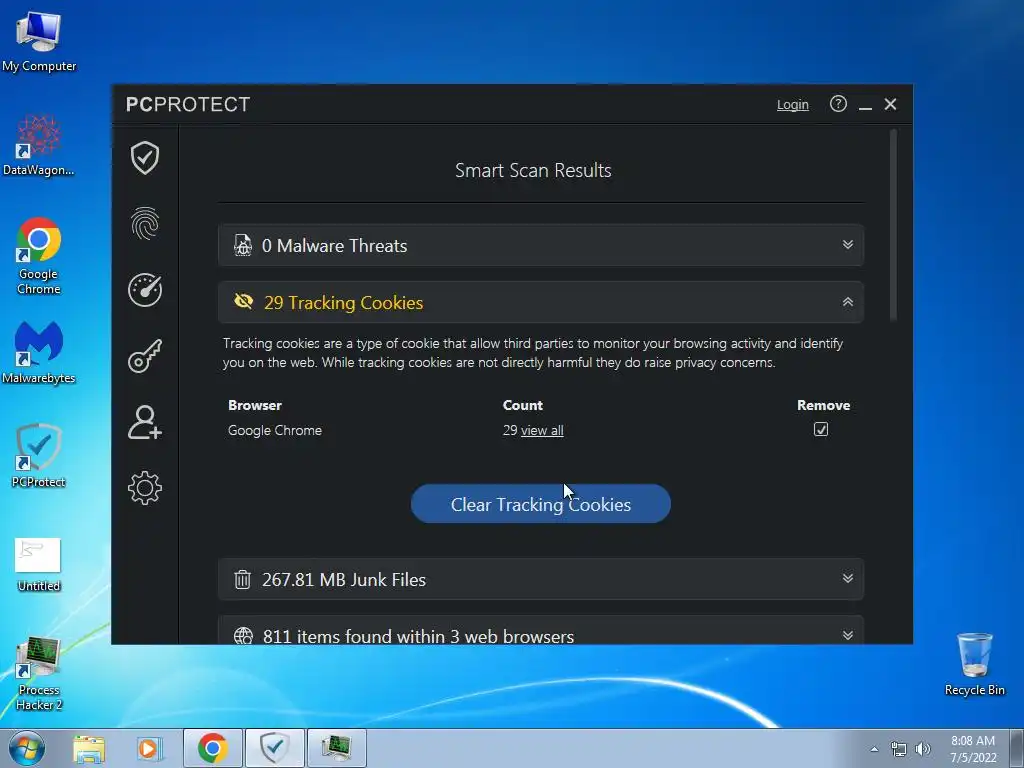This screenshot has width=1024, height=768.
Task: Select the PCProtect desktop shortcut
Action: 39,456
